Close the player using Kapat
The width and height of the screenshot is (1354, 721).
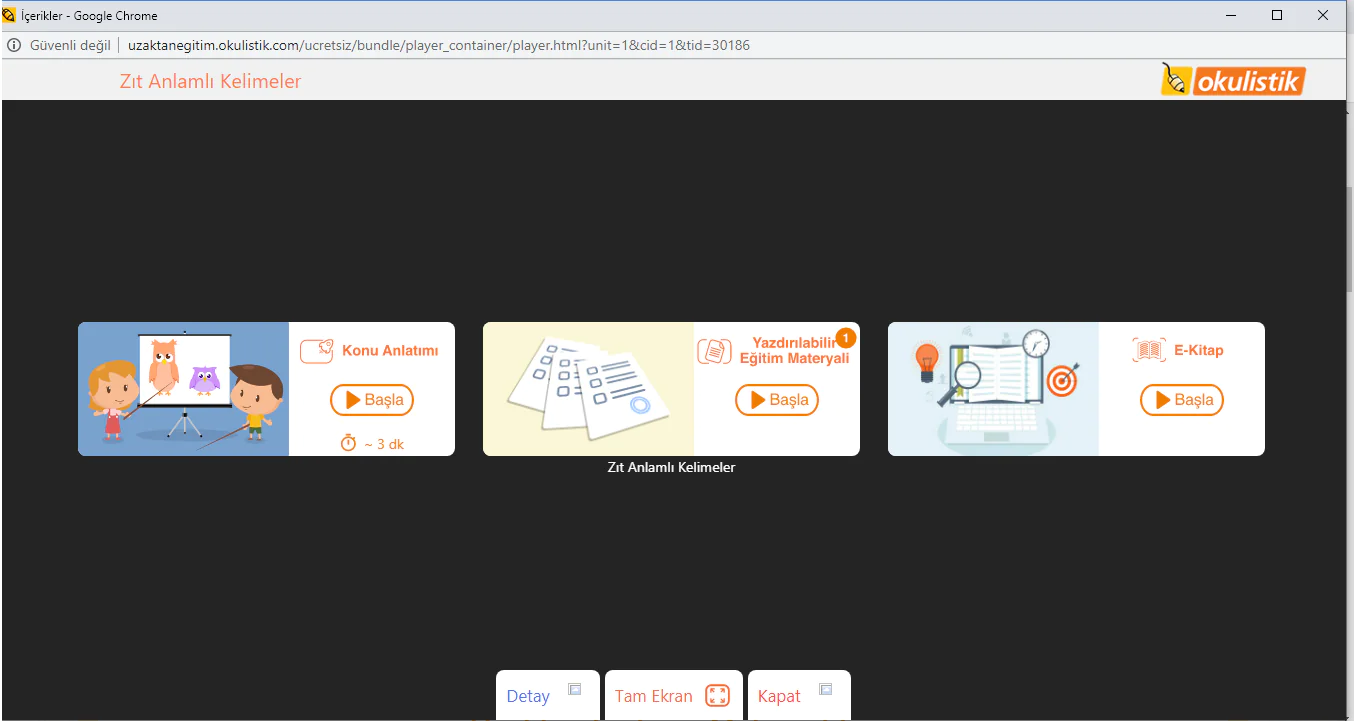[x=779, y=696]
